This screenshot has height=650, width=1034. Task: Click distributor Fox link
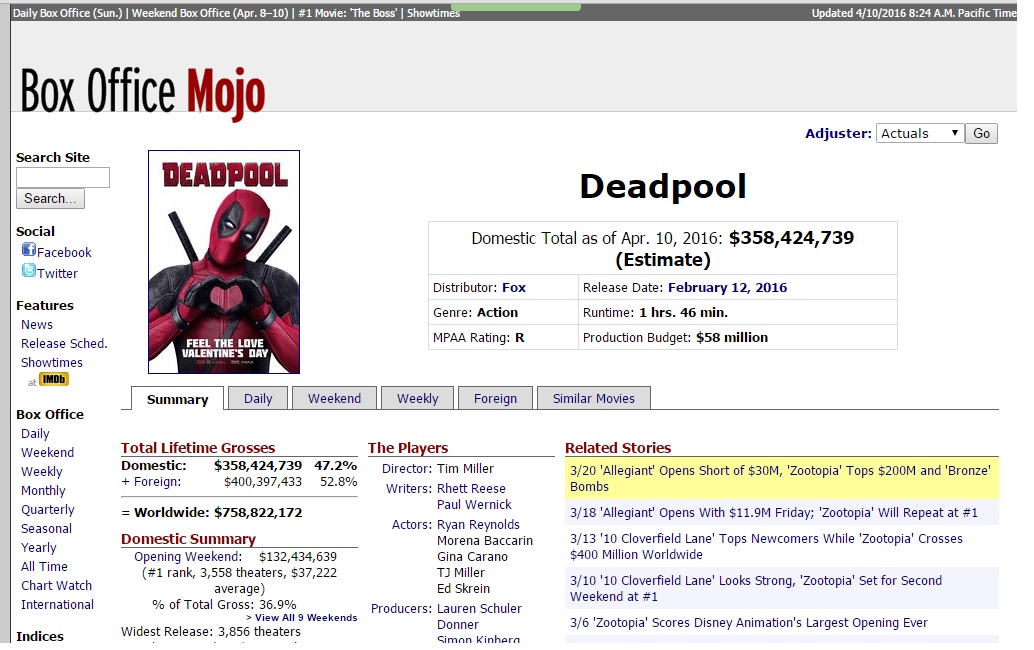click(514, 287)
